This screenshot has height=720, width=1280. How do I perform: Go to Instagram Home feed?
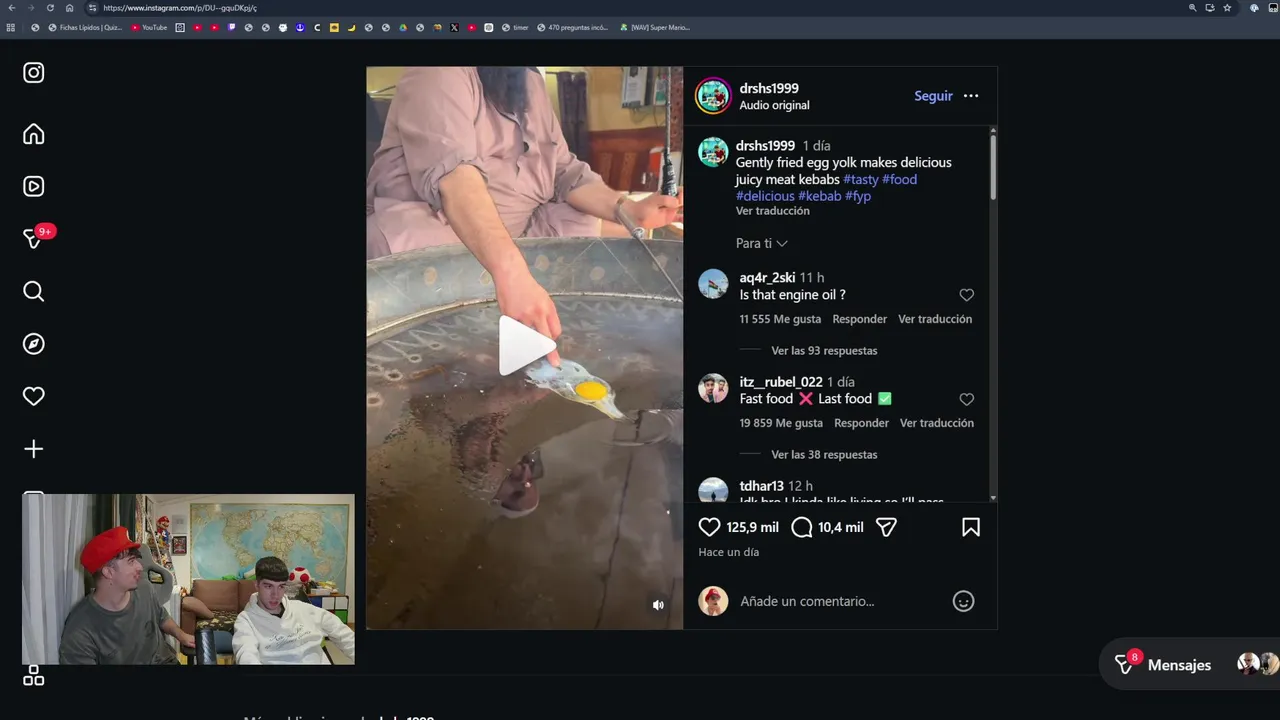(34, 134)
